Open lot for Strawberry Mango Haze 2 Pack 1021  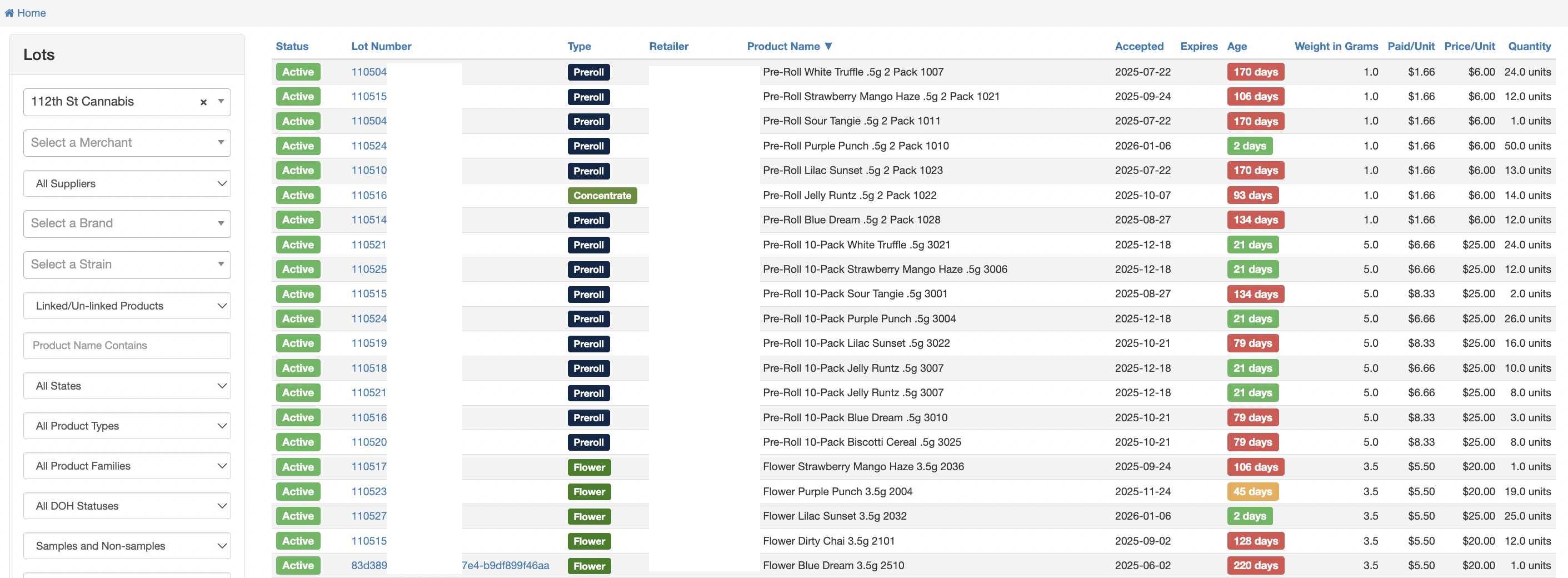369,96
